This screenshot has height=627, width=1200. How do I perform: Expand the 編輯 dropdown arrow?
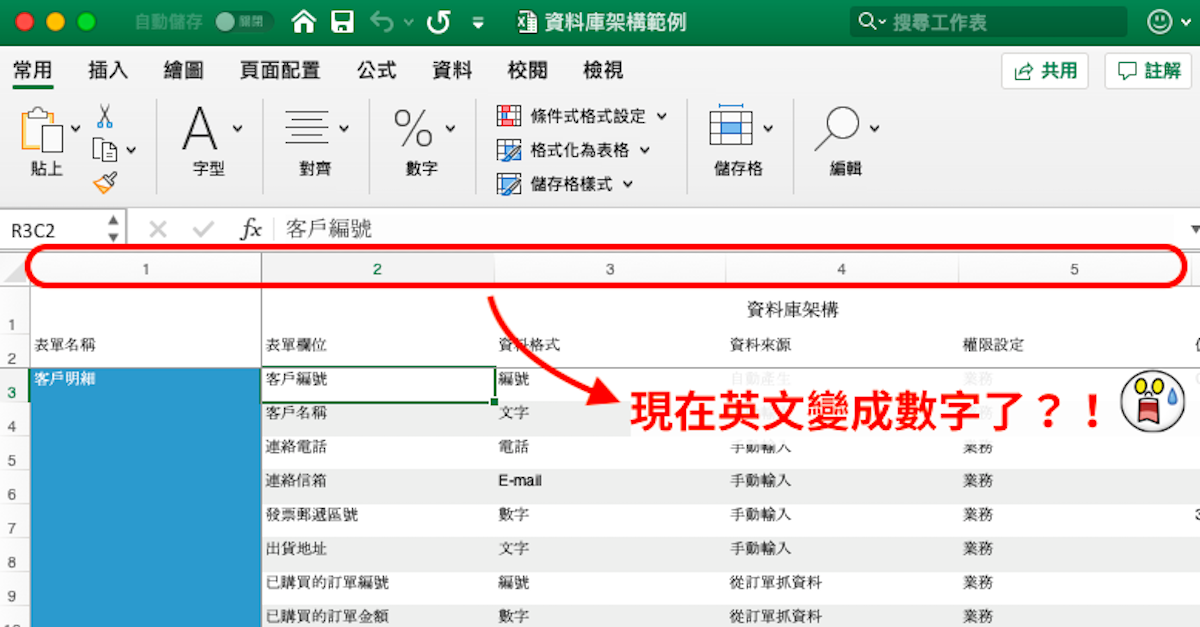(x=875, y=128)
